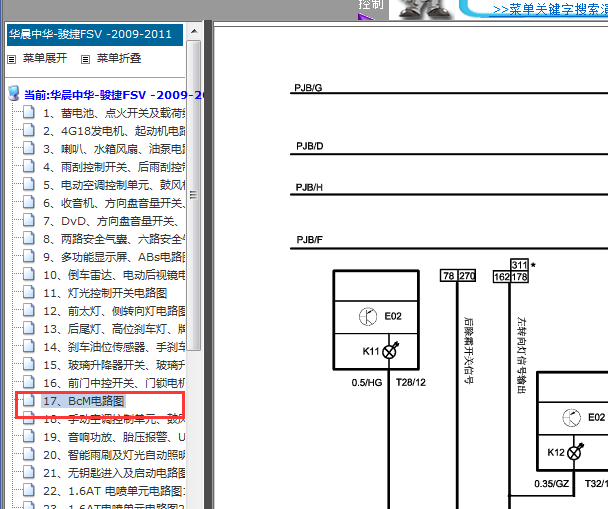The height and width of the screenshot is (509, 608).
Task: Open item 19 音响功放、胎压报警
Action: coord(114,437)
